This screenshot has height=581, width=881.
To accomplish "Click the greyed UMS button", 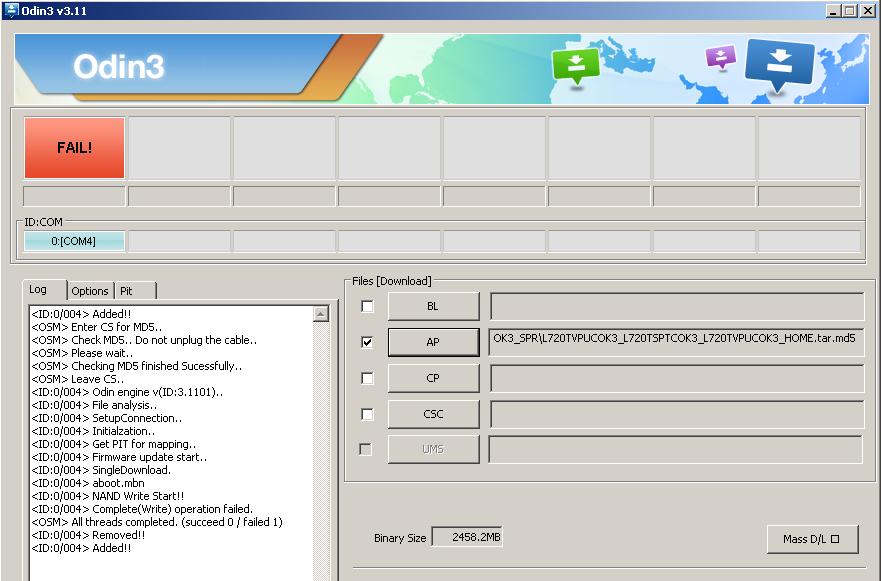I will (433, 450).
